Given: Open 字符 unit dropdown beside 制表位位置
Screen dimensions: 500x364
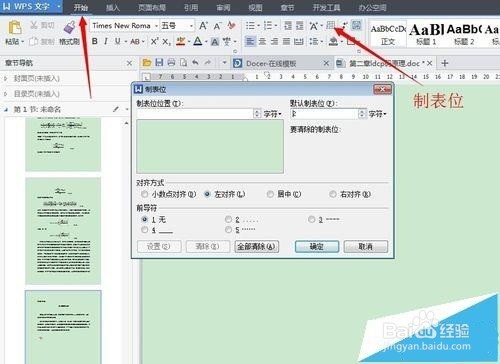Looking at the screenshot, I should tap(273, 114).
